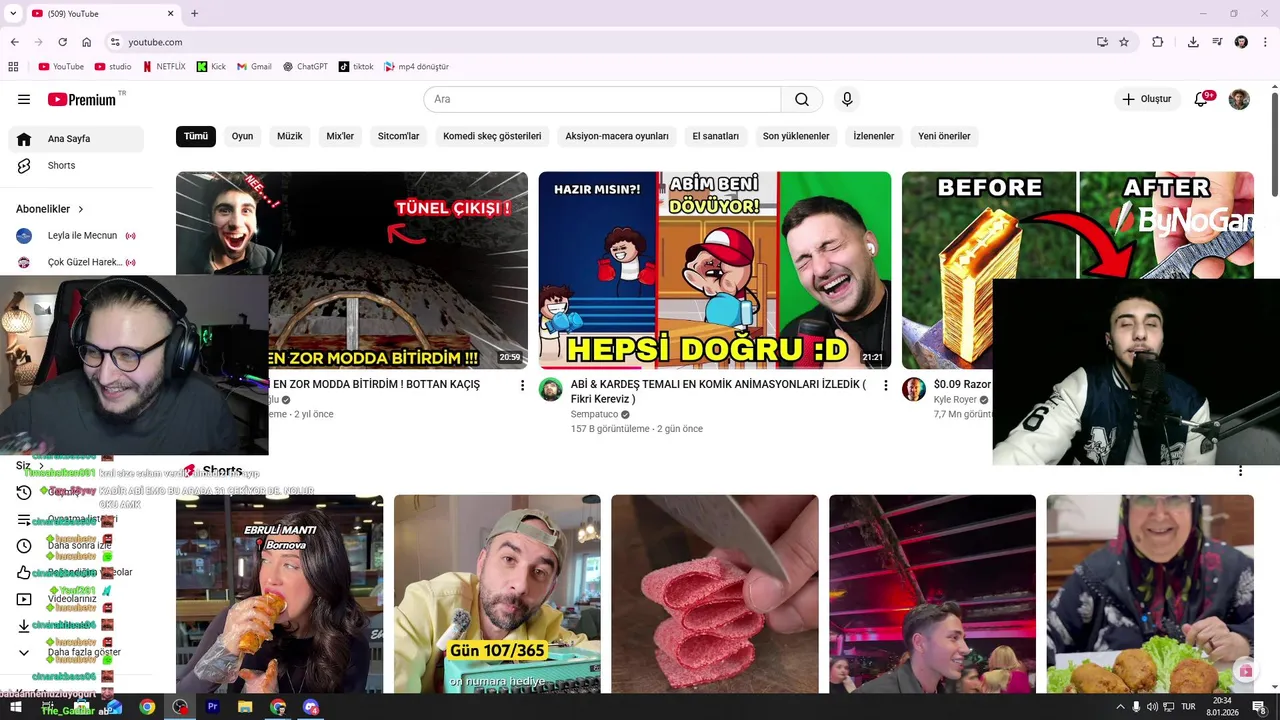
Task: Open Chrome extensions puzzle icon
Action: click(x=1158, y=42)
